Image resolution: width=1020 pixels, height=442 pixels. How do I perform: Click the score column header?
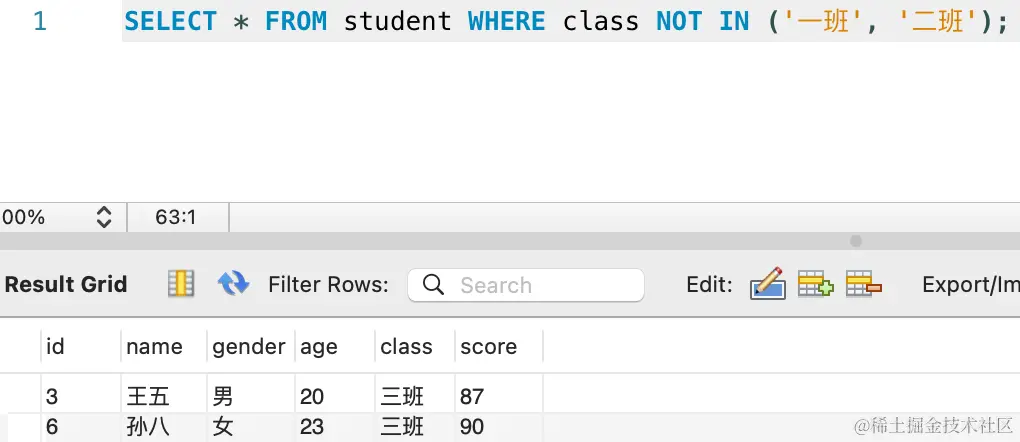tap(499, 346)
